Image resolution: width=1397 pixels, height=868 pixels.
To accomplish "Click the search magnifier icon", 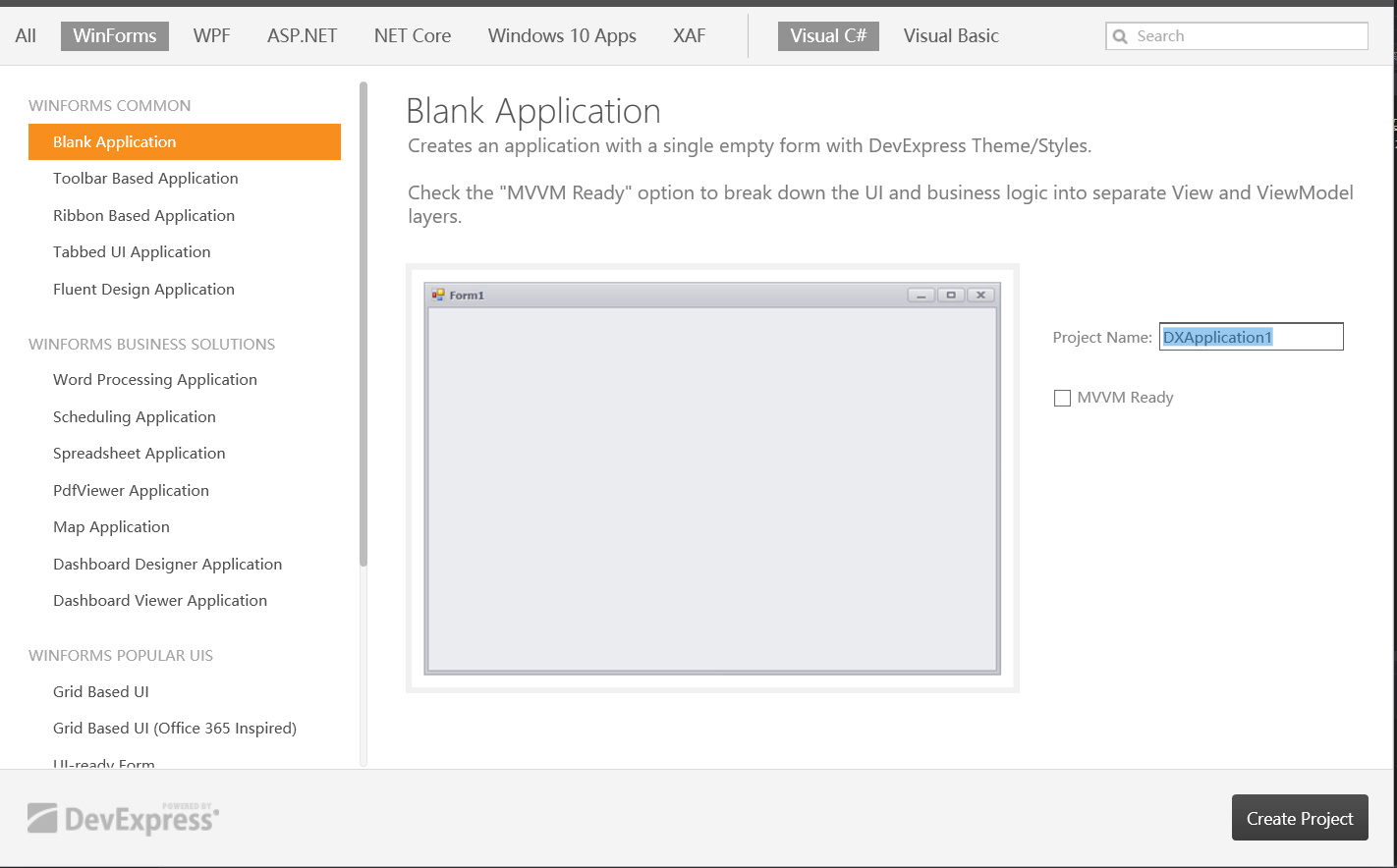I will click(1120, 36).
